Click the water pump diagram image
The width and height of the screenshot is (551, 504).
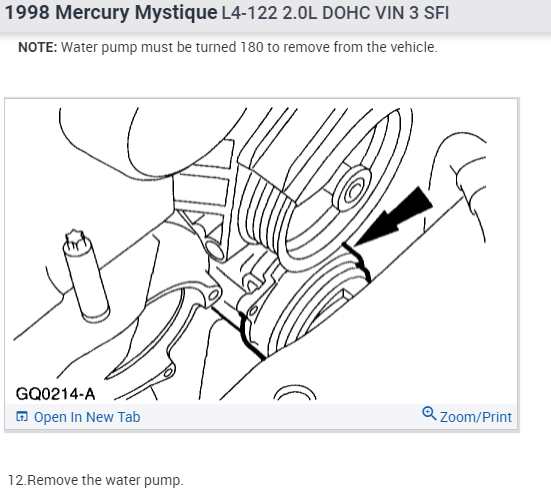[x=261, y=253]
